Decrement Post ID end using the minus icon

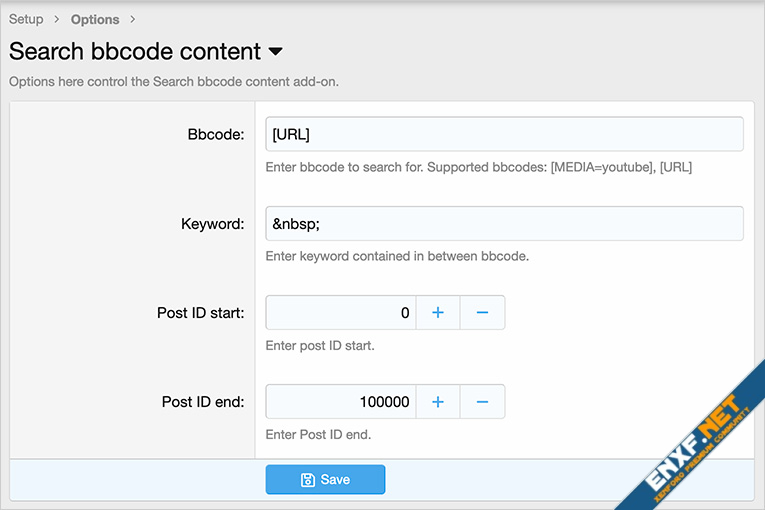pos(482,402)
